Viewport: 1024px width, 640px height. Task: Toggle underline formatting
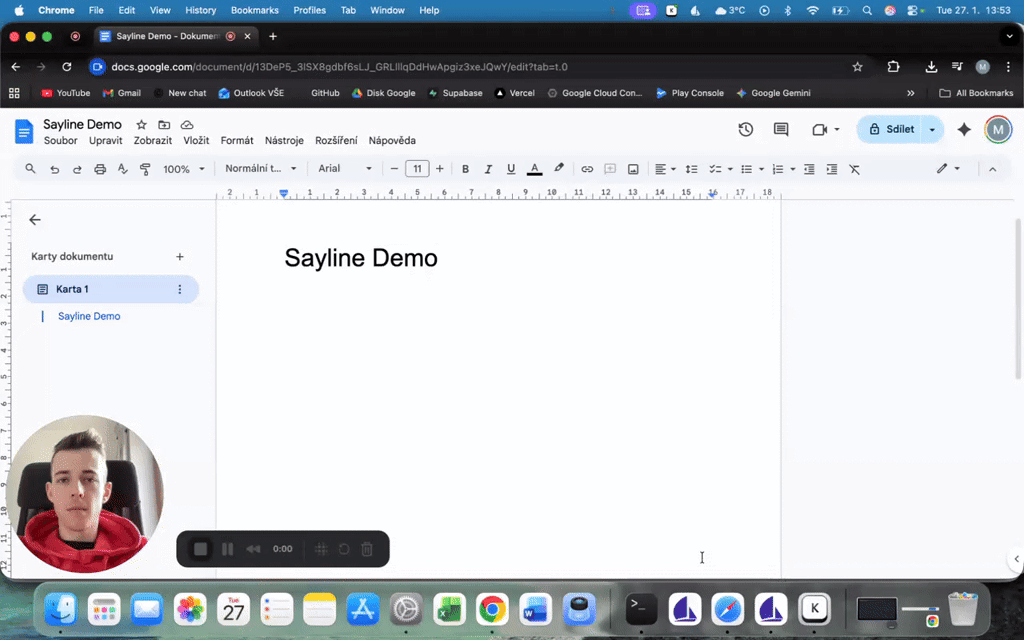point(510,168)
